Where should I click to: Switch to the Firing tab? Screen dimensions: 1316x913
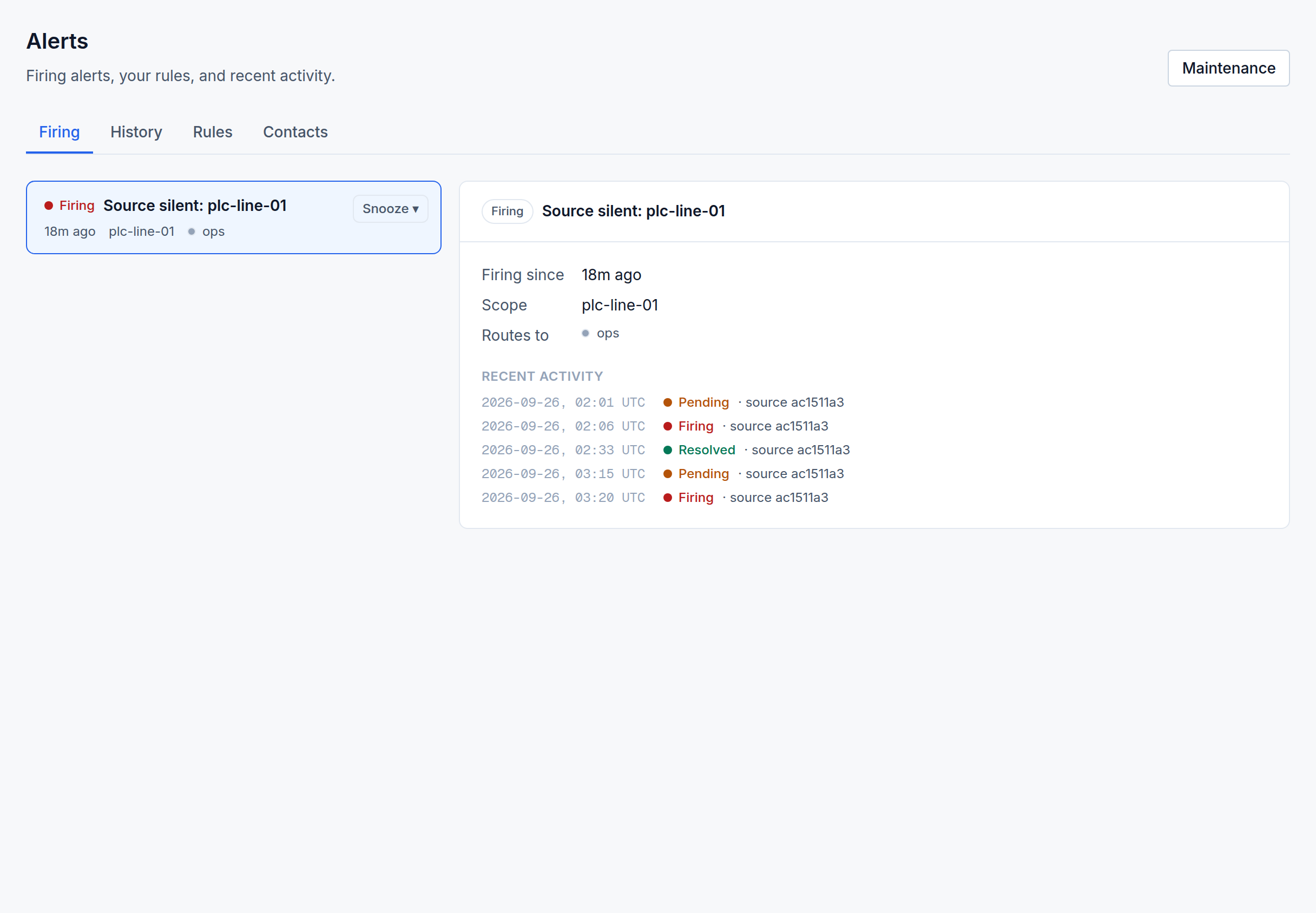(x=60, y=132)
